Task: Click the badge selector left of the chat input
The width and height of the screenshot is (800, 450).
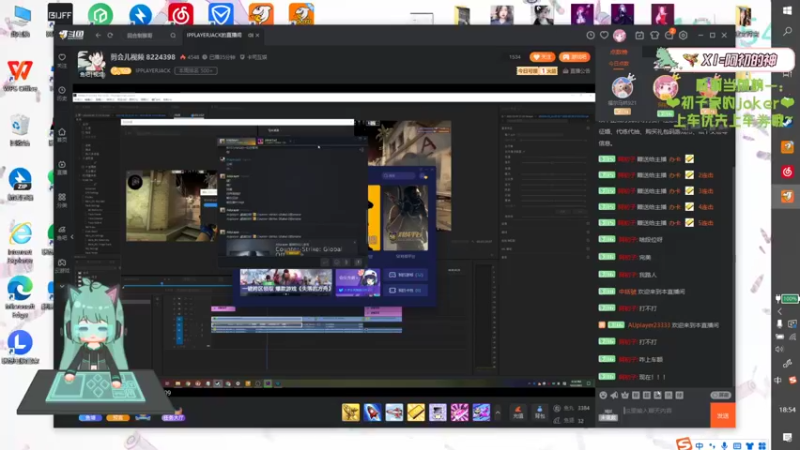Action: point(608,415)
